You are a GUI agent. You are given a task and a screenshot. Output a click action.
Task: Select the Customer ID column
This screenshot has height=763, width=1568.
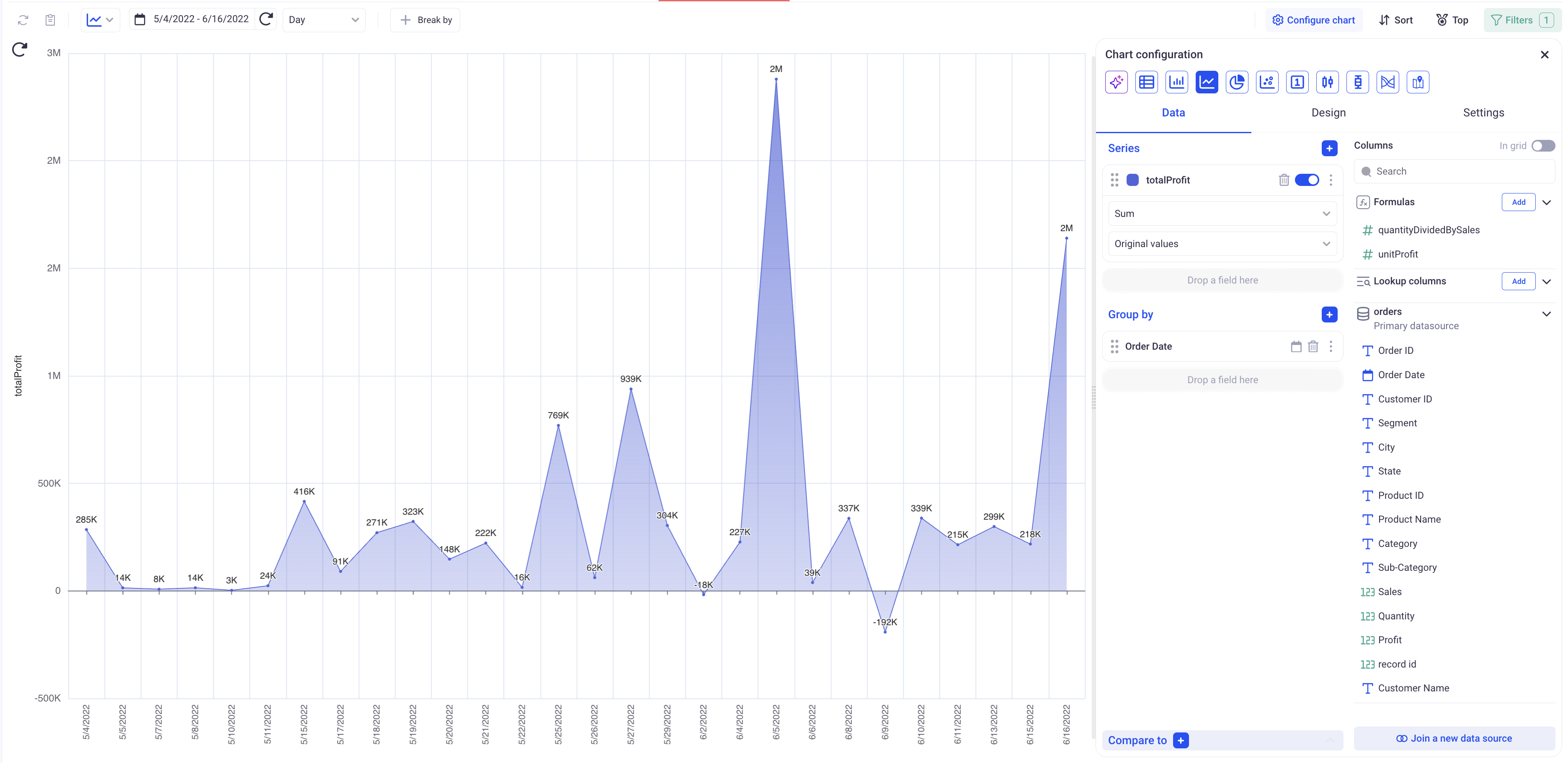(1404, 399)
